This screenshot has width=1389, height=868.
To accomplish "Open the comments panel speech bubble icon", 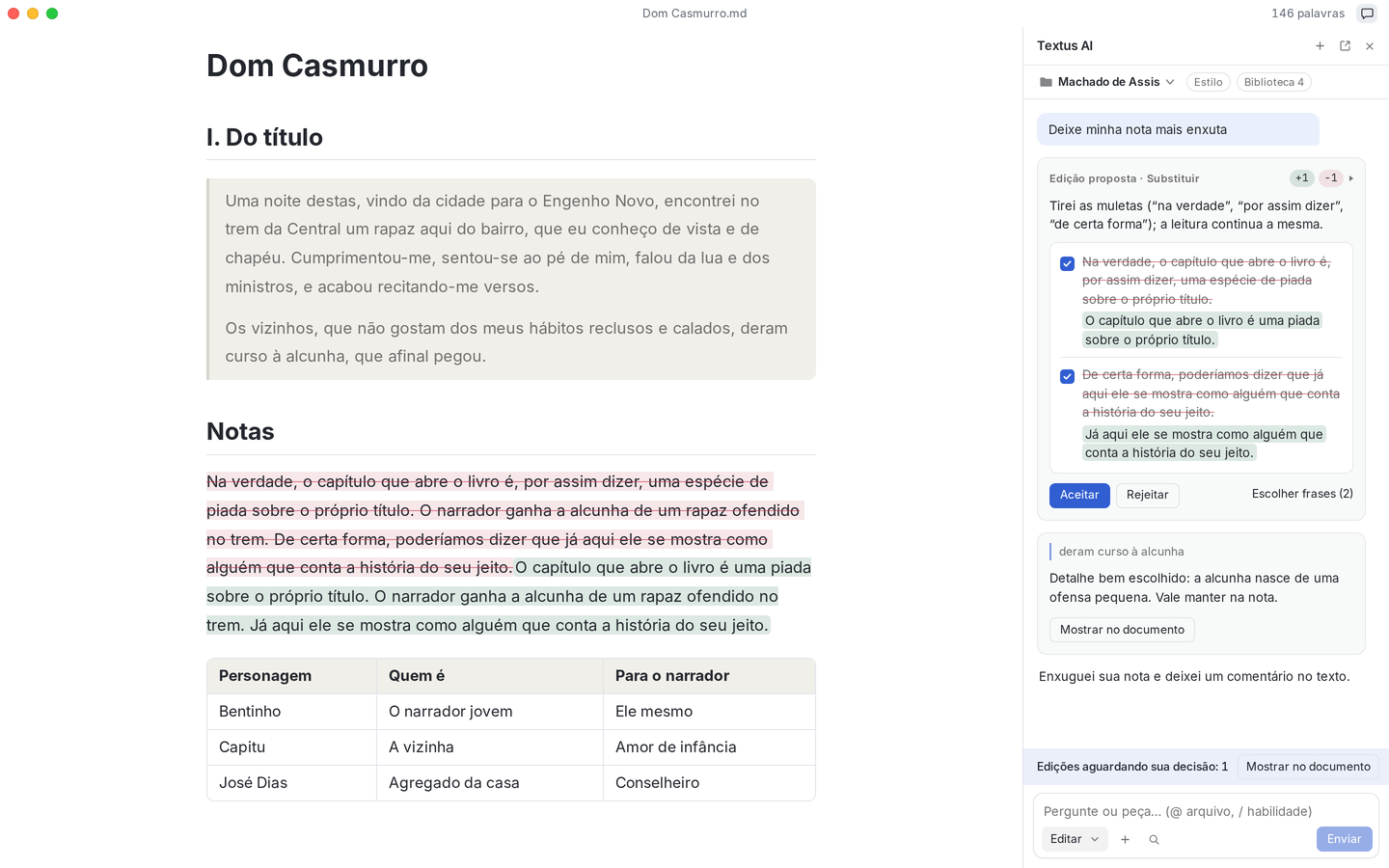I will [x=1367, y=14].
